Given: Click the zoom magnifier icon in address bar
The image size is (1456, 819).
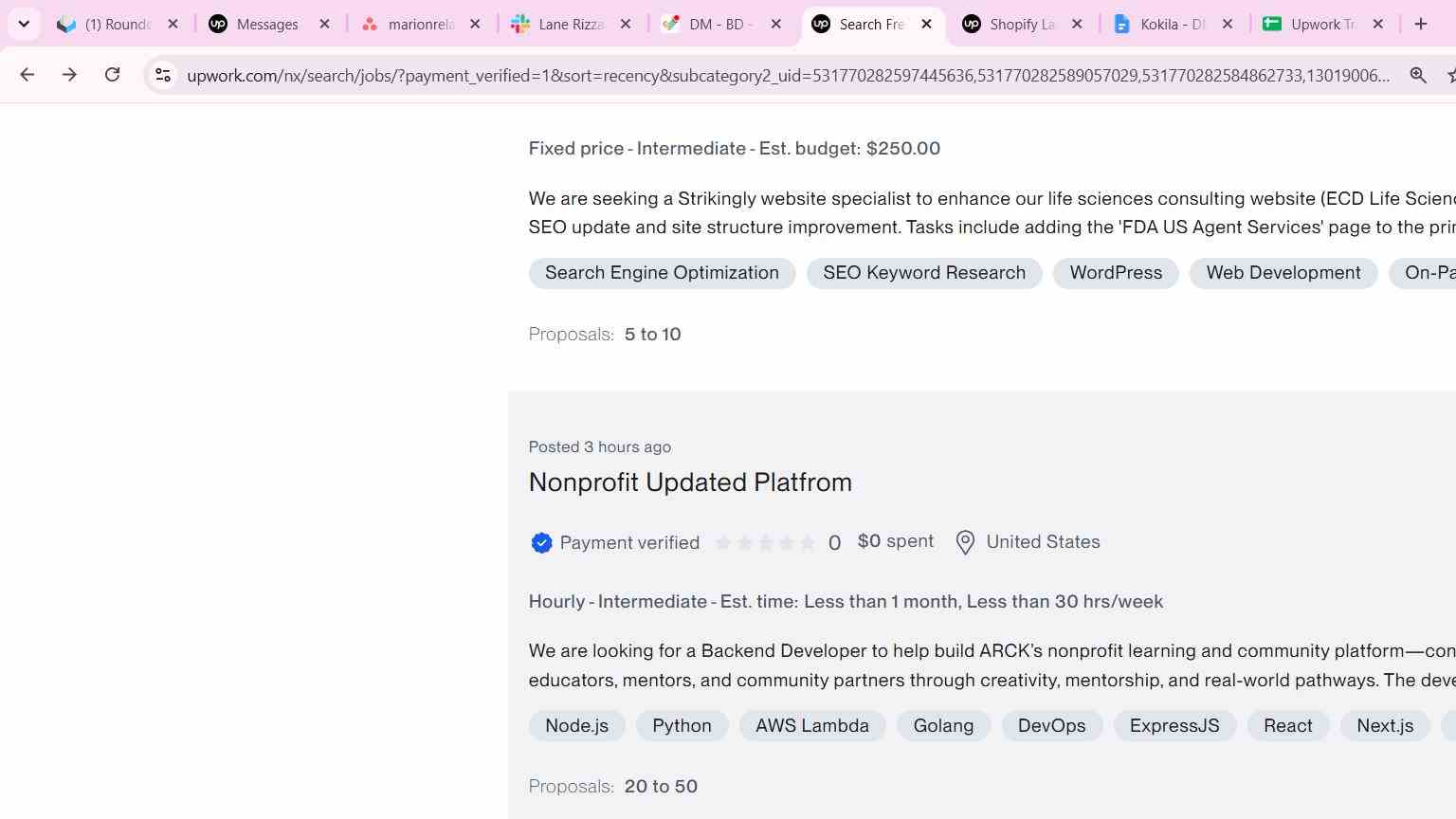Looking at the screenshot, I should point(1418,75).
